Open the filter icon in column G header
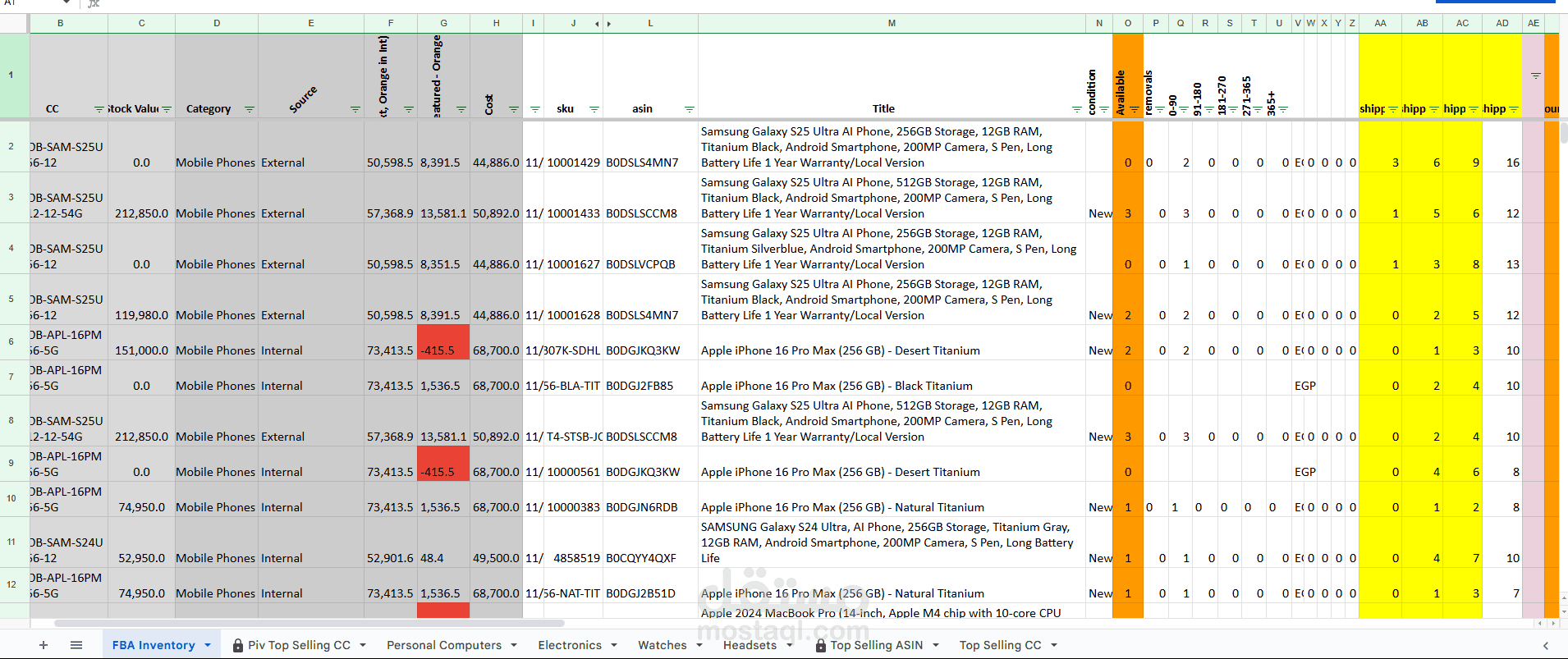 [x=461, y=109]
